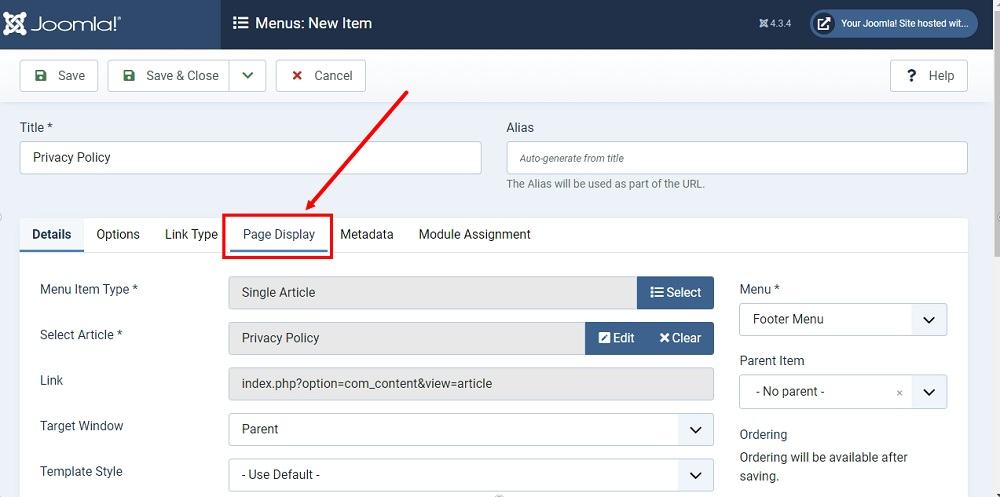The height and width of the screenshot is (497, 1000).
Task: Open the Link Type tab
Action: click(191, 234)
